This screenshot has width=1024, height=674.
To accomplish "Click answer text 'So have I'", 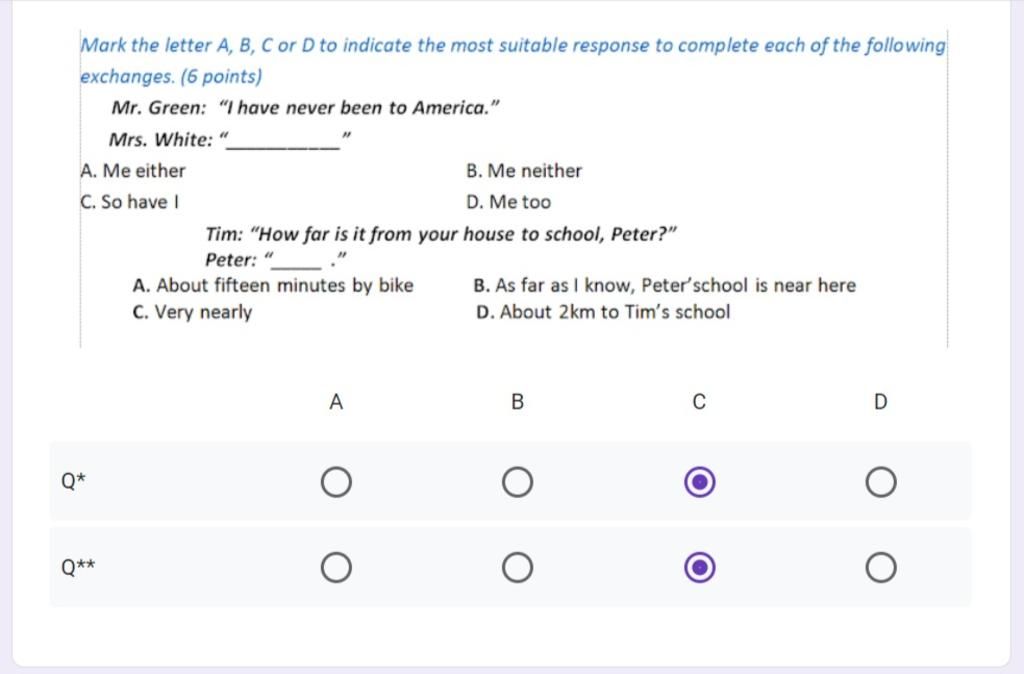I will click(x=140, y=202).
